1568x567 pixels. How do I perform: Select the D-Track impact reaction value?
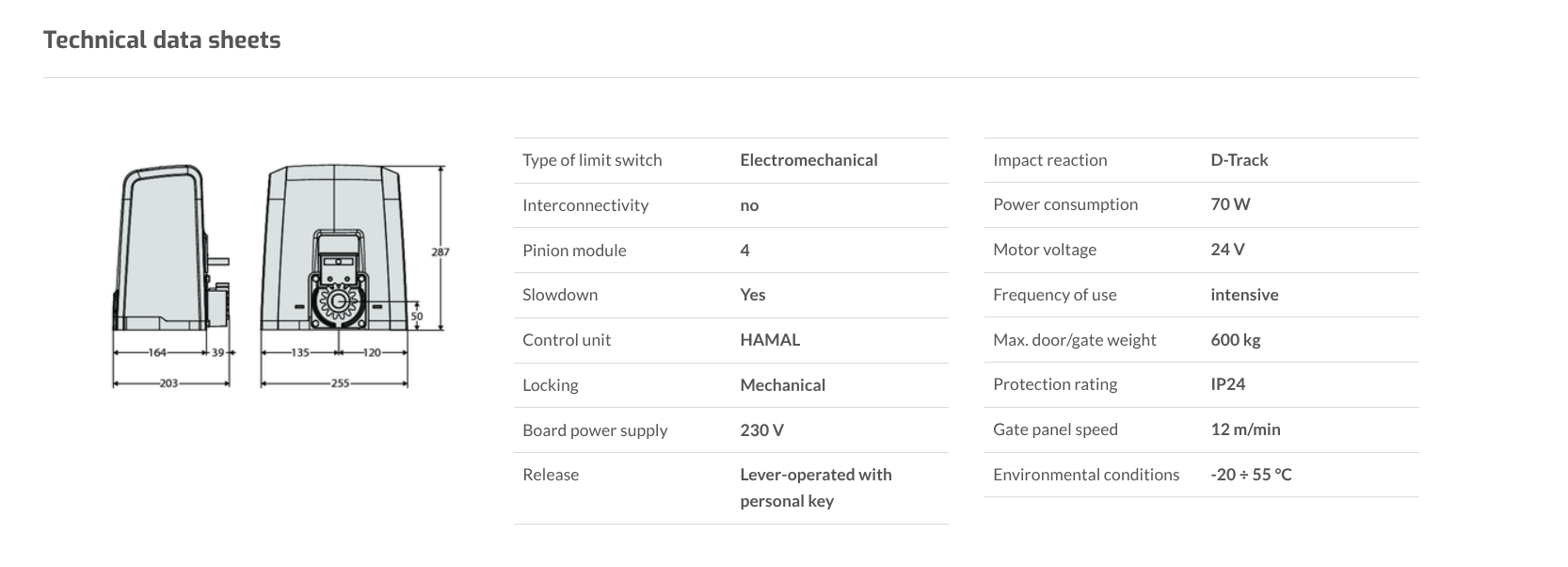(x=1239, y=160)
